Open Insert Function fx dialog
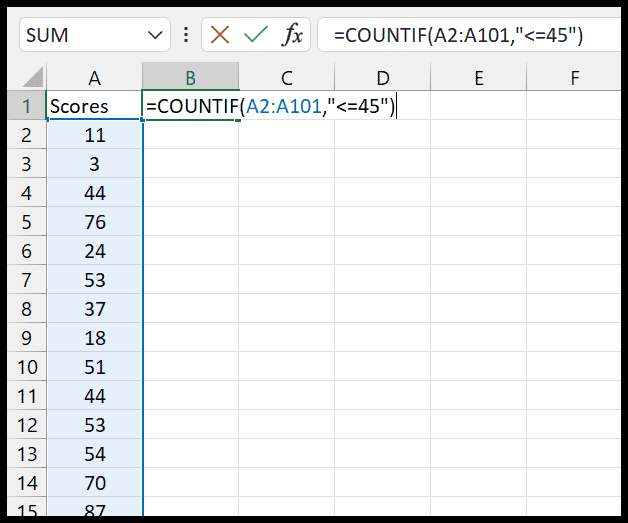Screen dimensions: 628x523 [293, 35]
